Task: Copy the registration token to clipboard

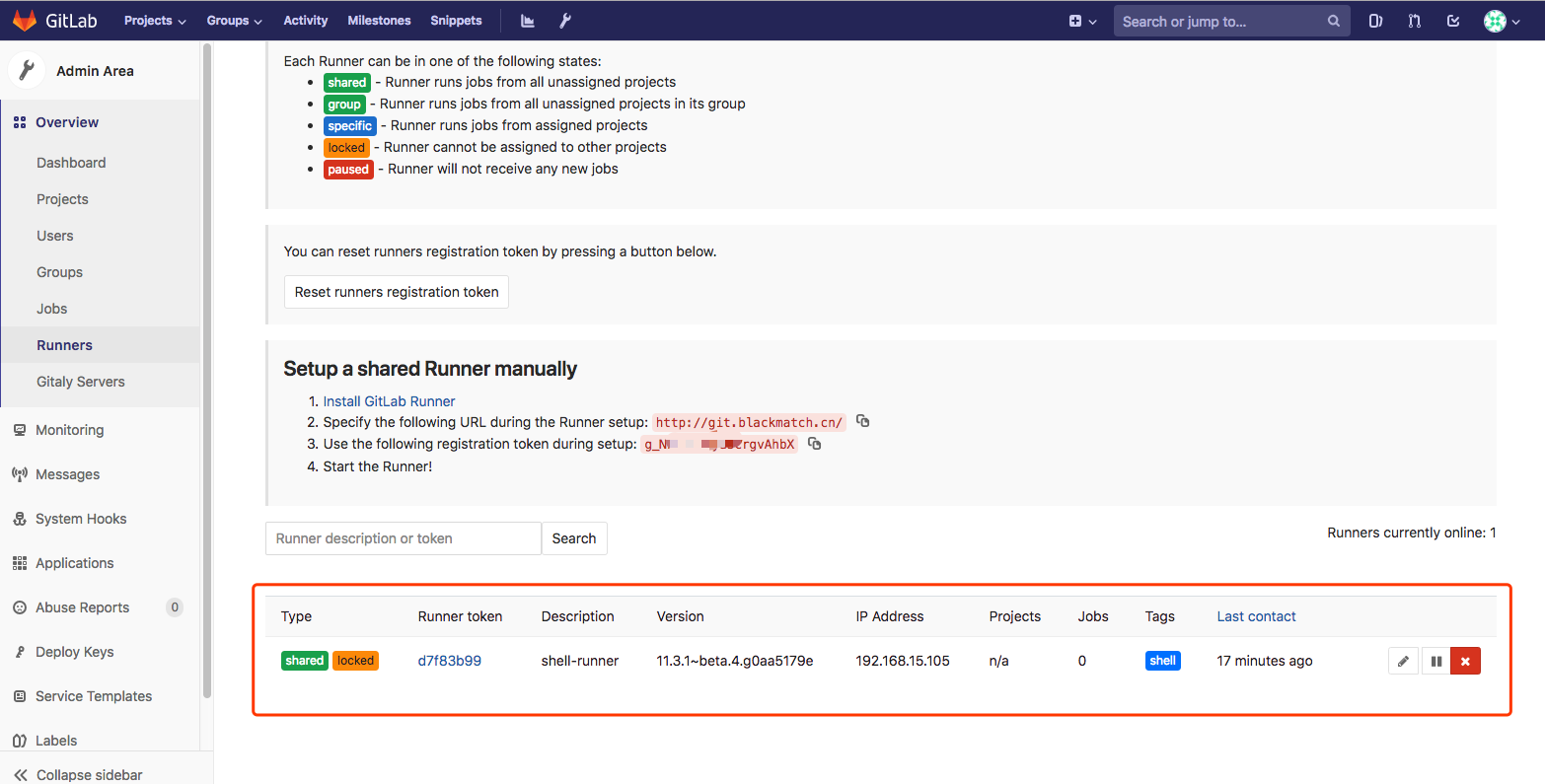Action: click(x=815, y=444)
